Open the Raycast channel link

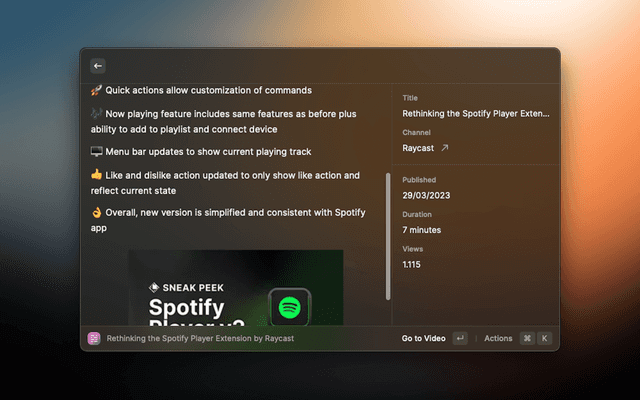[419, 148]
